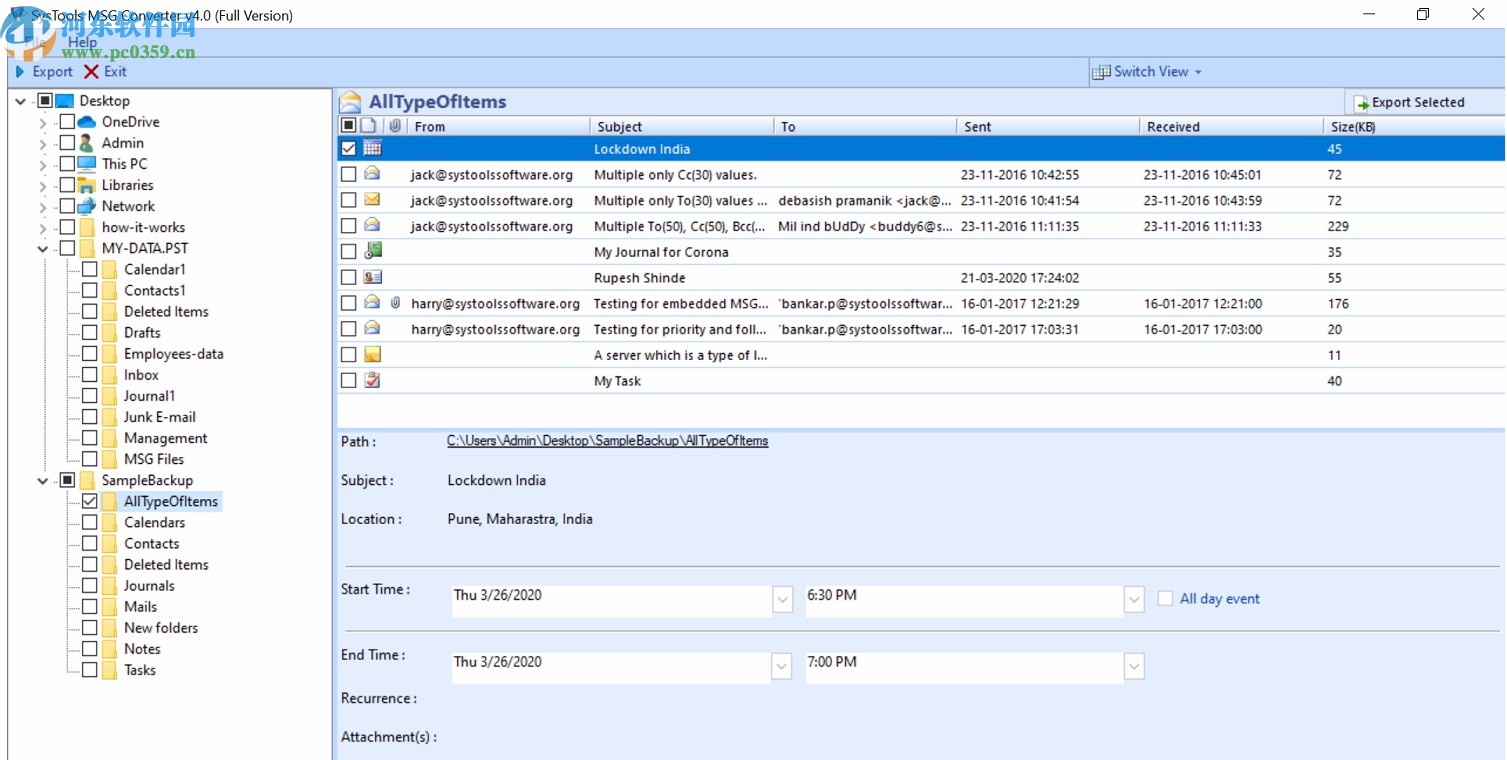Screen dimensions: 1507x760
Task: Click the envelope icon beside the AllTypeOfItems header
Action: point(349,101)
